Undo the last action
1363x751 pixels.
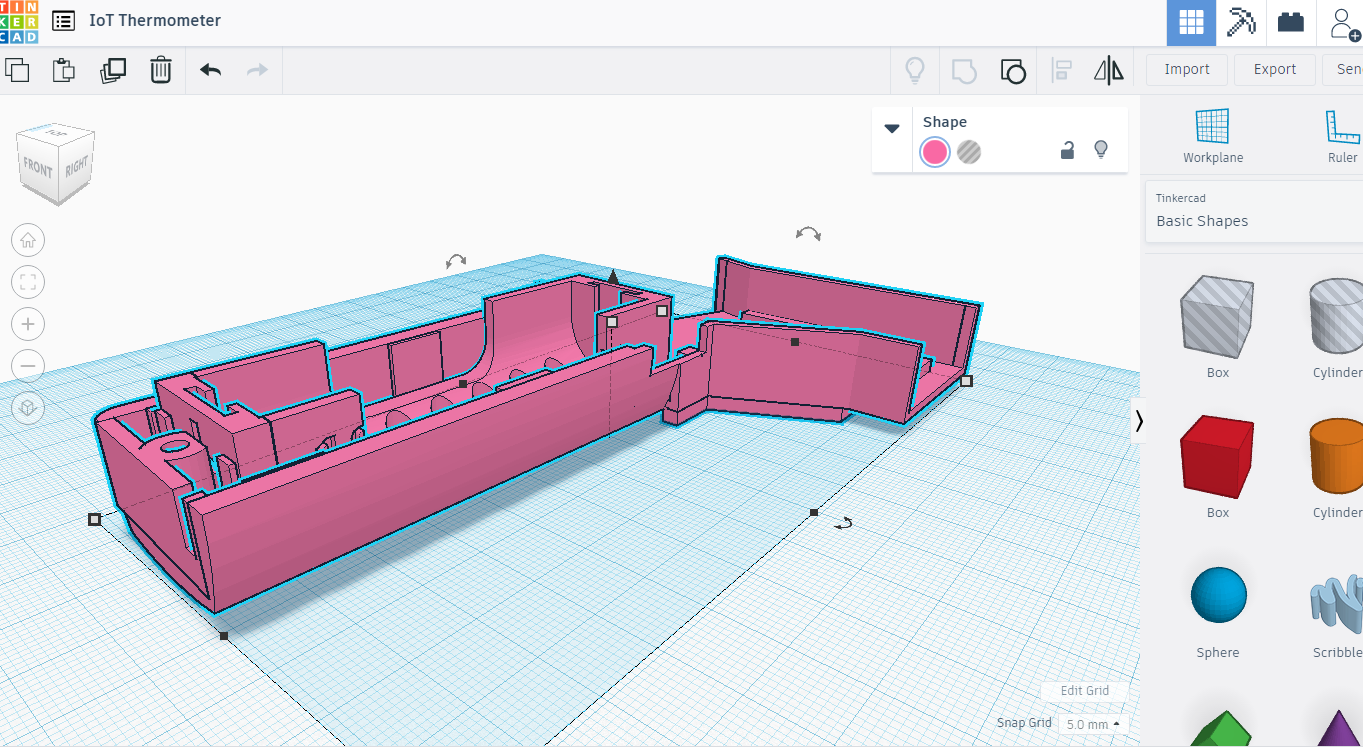click(210, 70)
